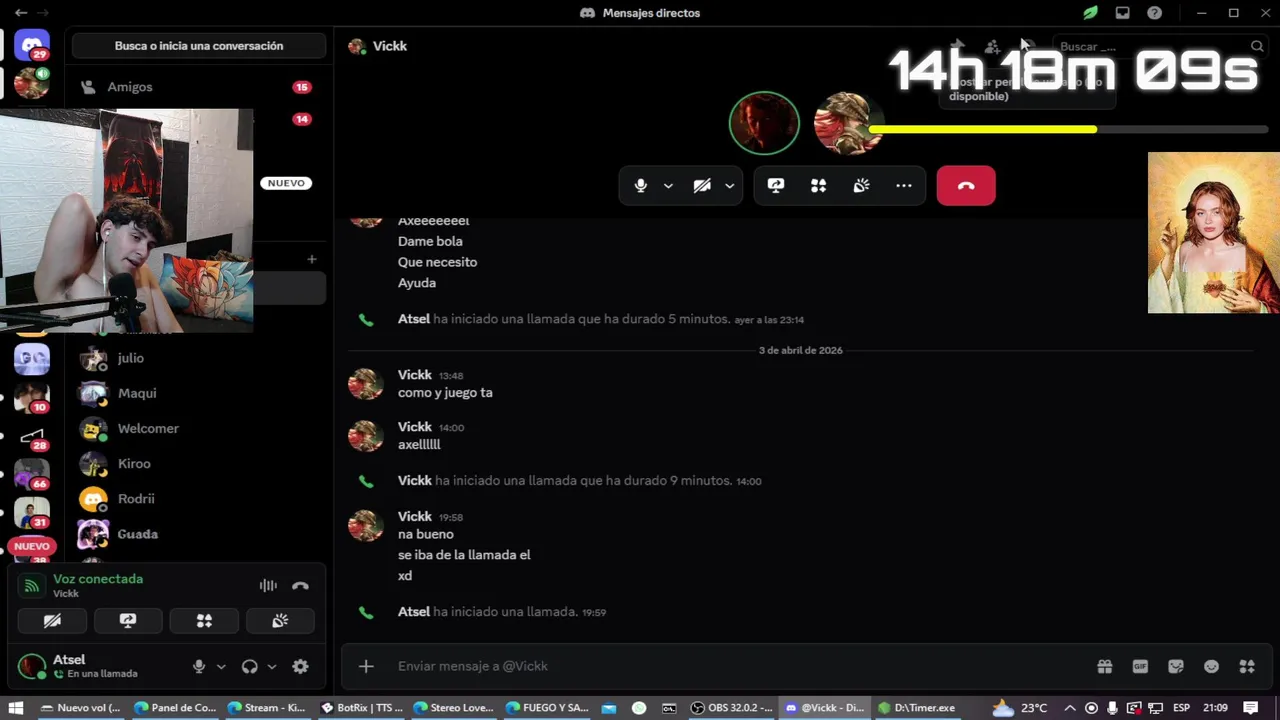This screenshot has width=1280, height=720.
Task: Open server with 66 badge
Action: tap(32, 473)
